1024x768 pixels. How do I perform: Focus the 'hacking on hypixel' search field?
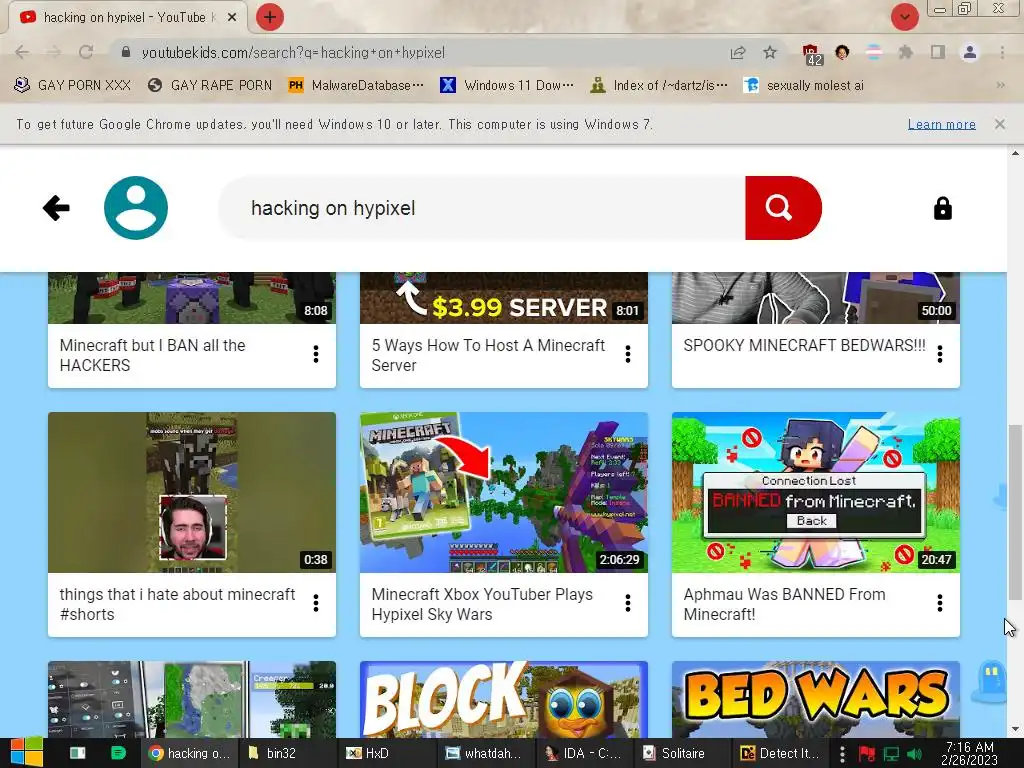482,208
